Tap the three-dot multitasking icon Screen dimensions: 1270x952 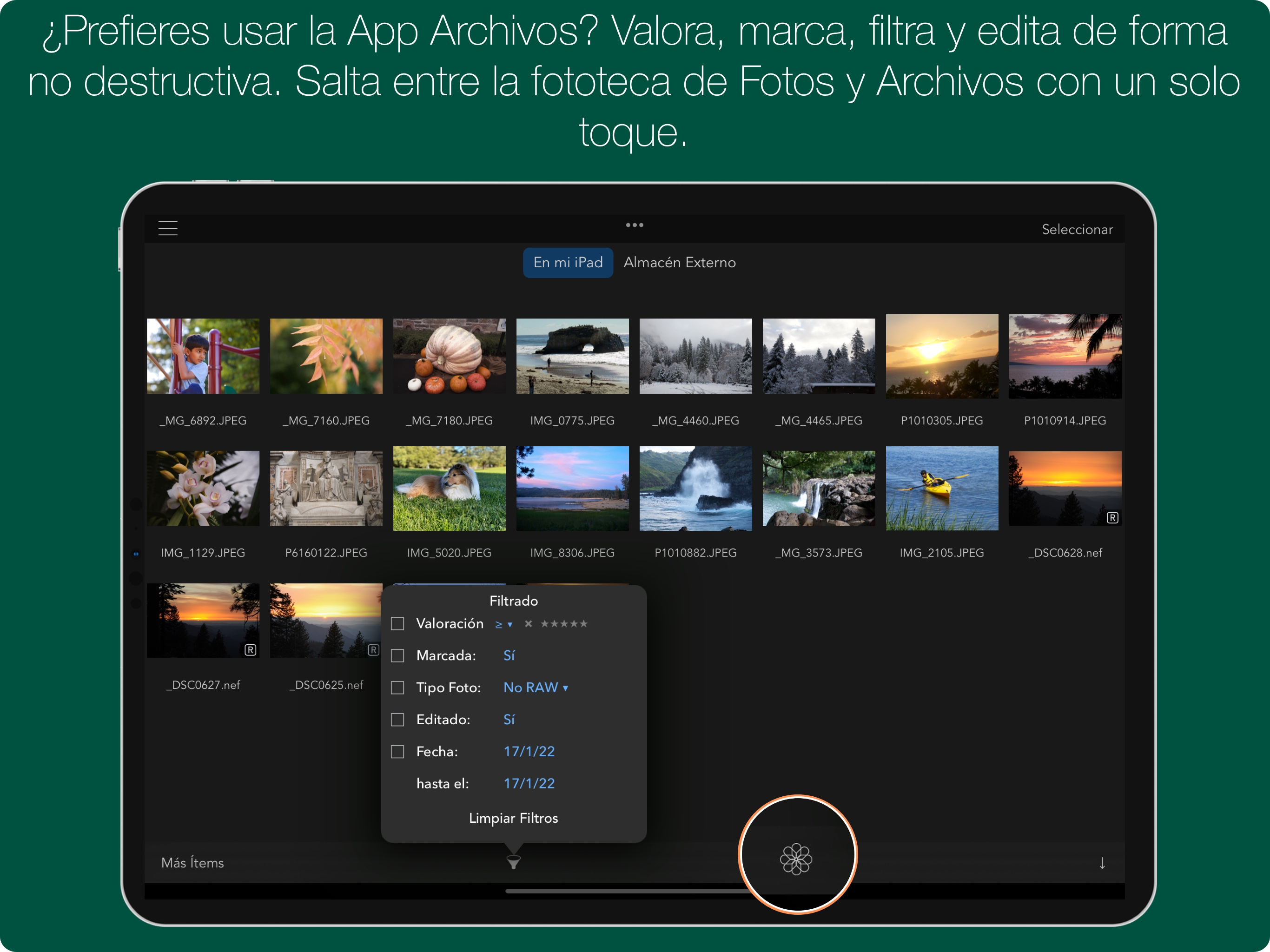pos(635,225)
